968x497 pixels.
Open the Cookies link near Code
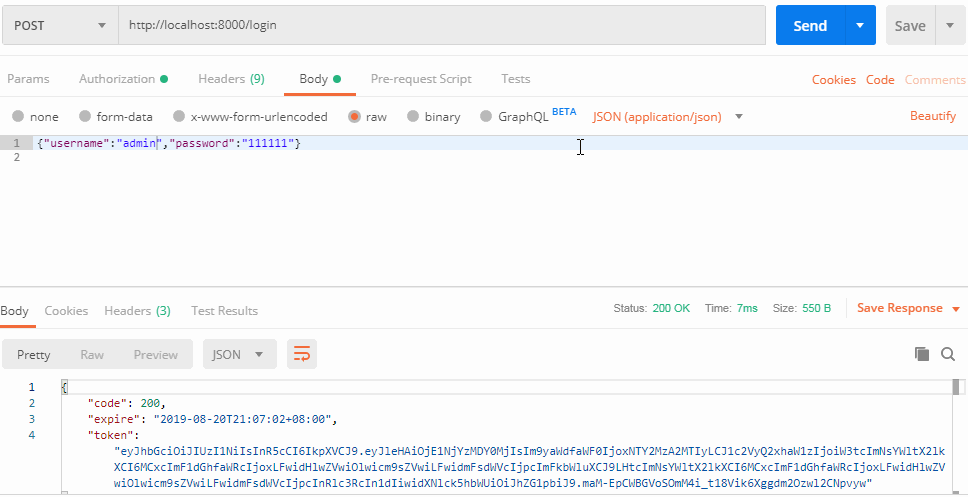[x=833, y=80]
